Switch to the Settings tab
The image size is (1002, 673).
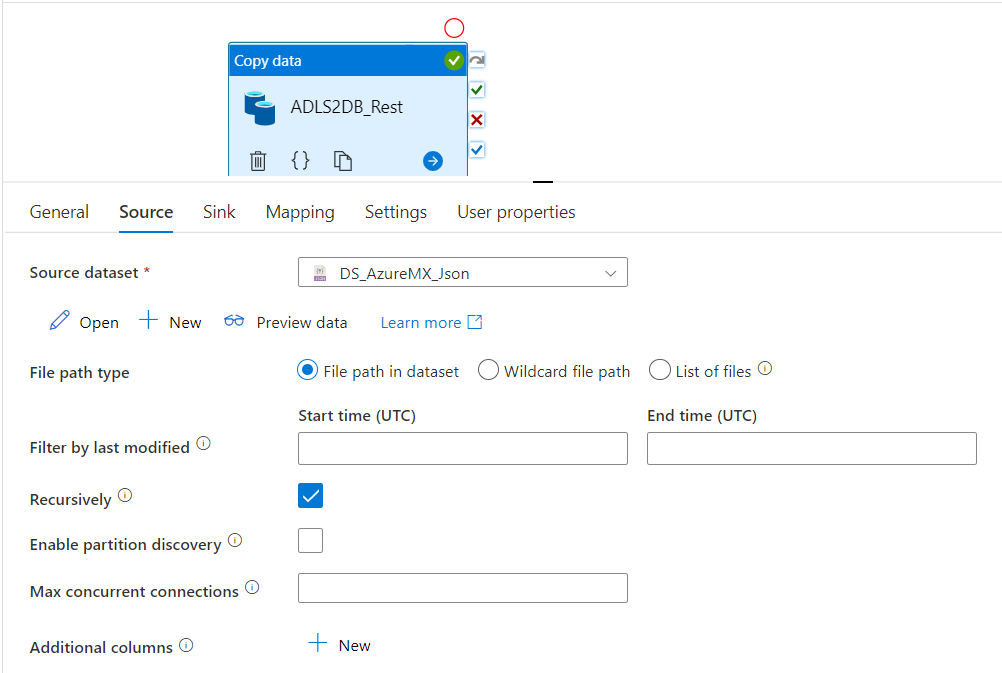pyautogui.click(x=396, y=212)
